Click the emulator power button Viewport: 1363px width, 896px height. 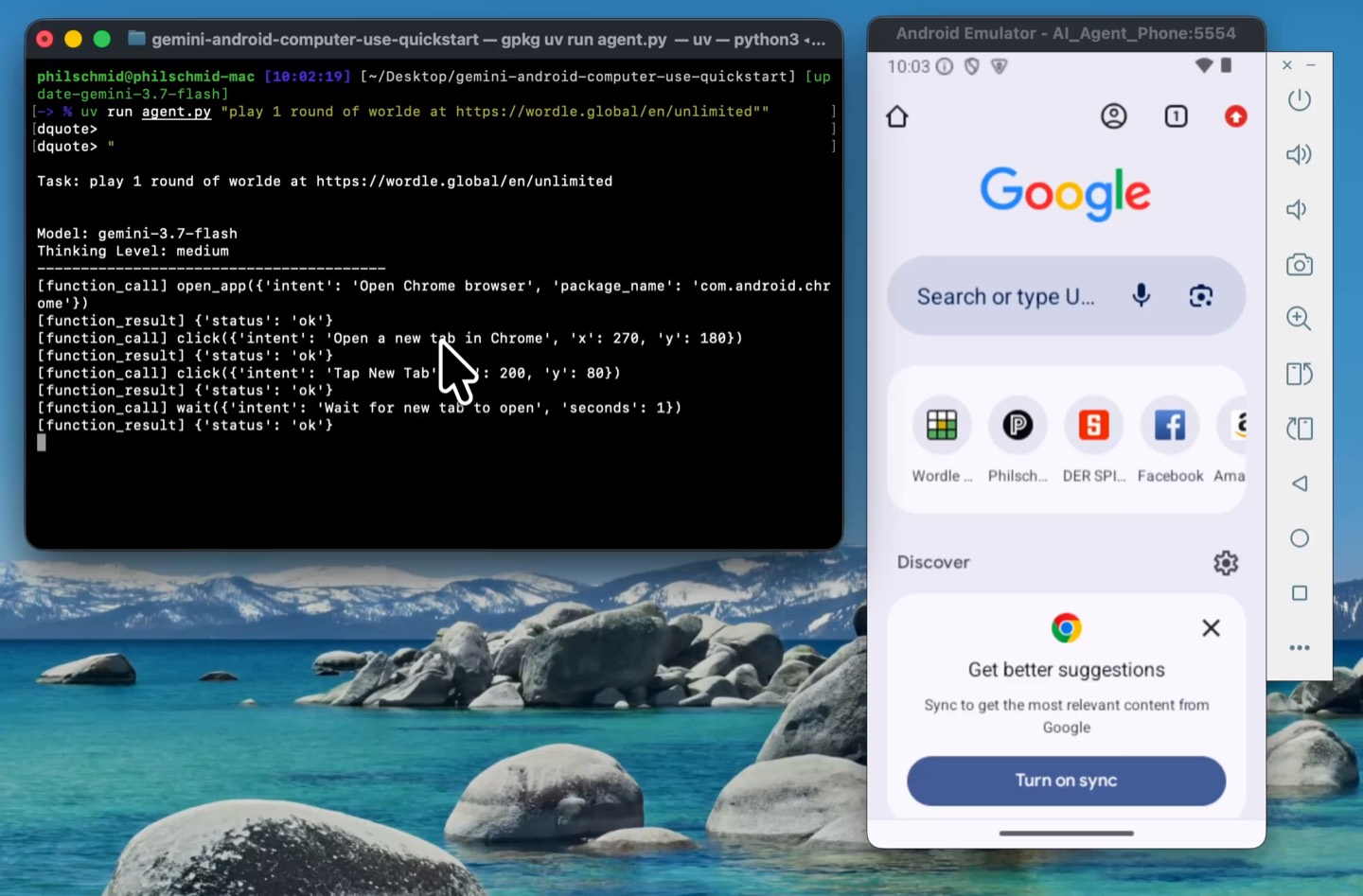pos(1300,99)
